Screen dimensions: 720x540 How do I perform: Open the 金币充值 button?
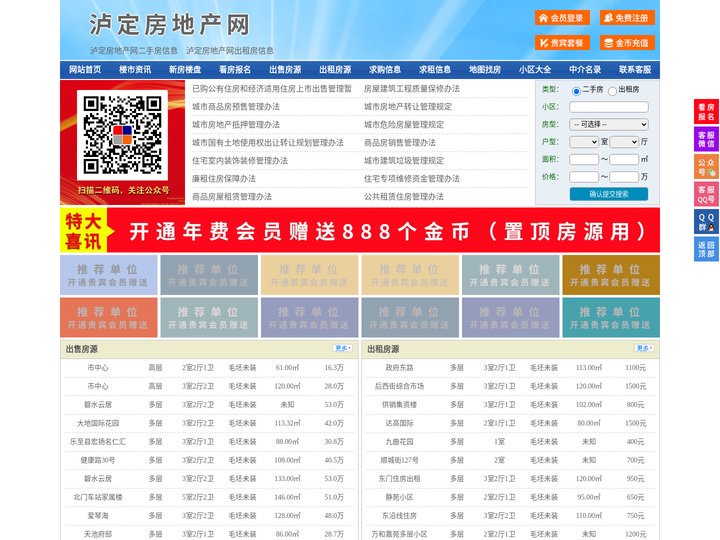627,43
